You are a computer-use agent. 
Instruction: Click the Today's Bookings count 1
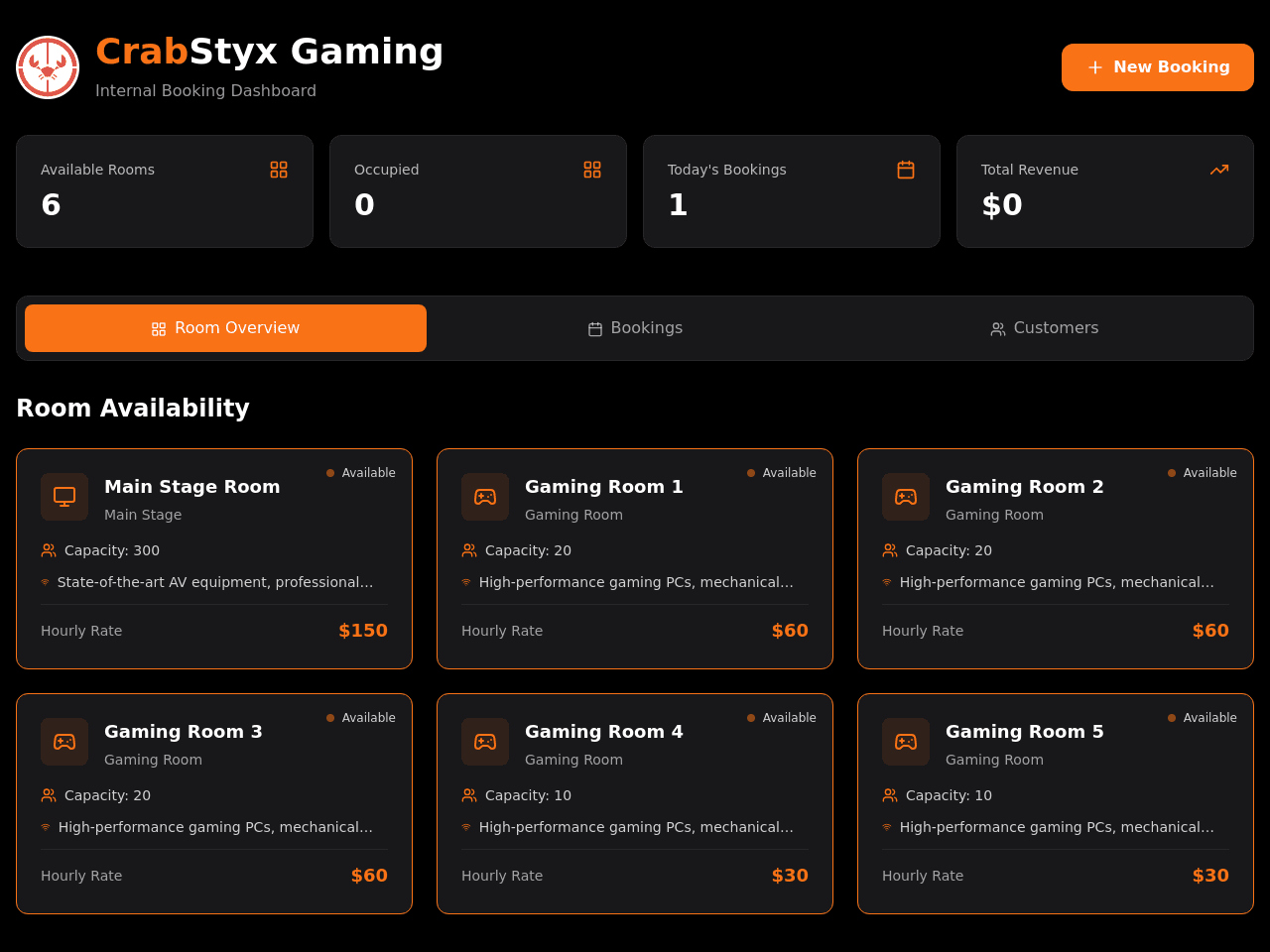click(678, 205)
